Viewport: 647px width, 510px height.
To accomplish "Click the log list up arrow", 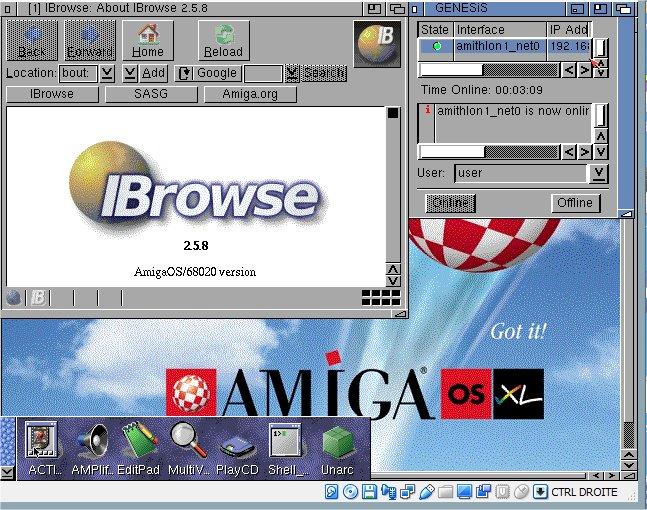I will pos(601,137).
